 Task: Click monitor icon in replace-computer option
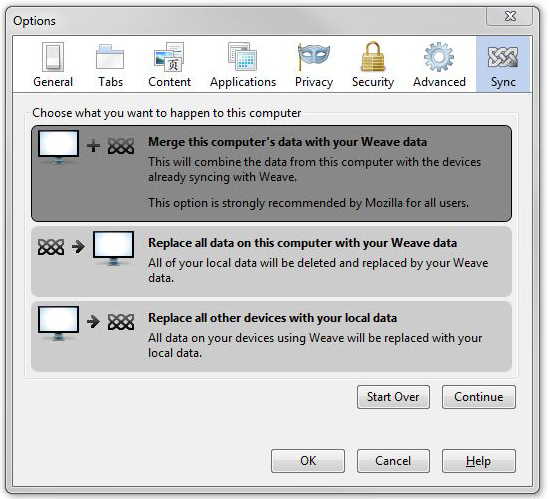click(113, 248)
